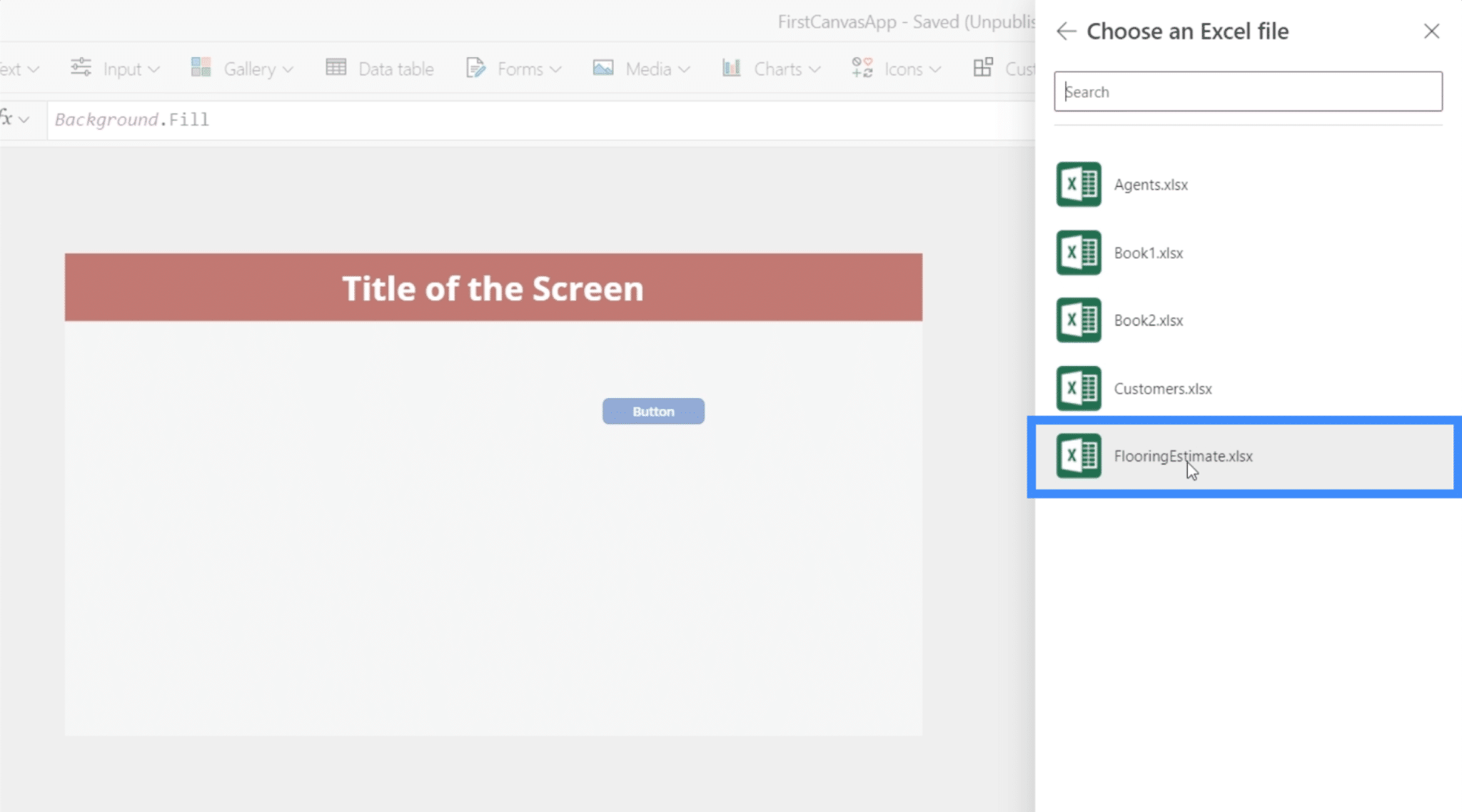Click the Book1.xlsx Excel icon

1079,253
